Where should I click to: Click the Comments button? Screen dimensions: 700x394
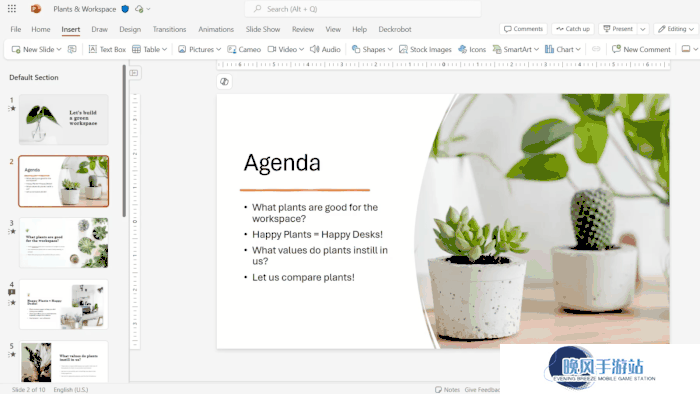[523, 29]
